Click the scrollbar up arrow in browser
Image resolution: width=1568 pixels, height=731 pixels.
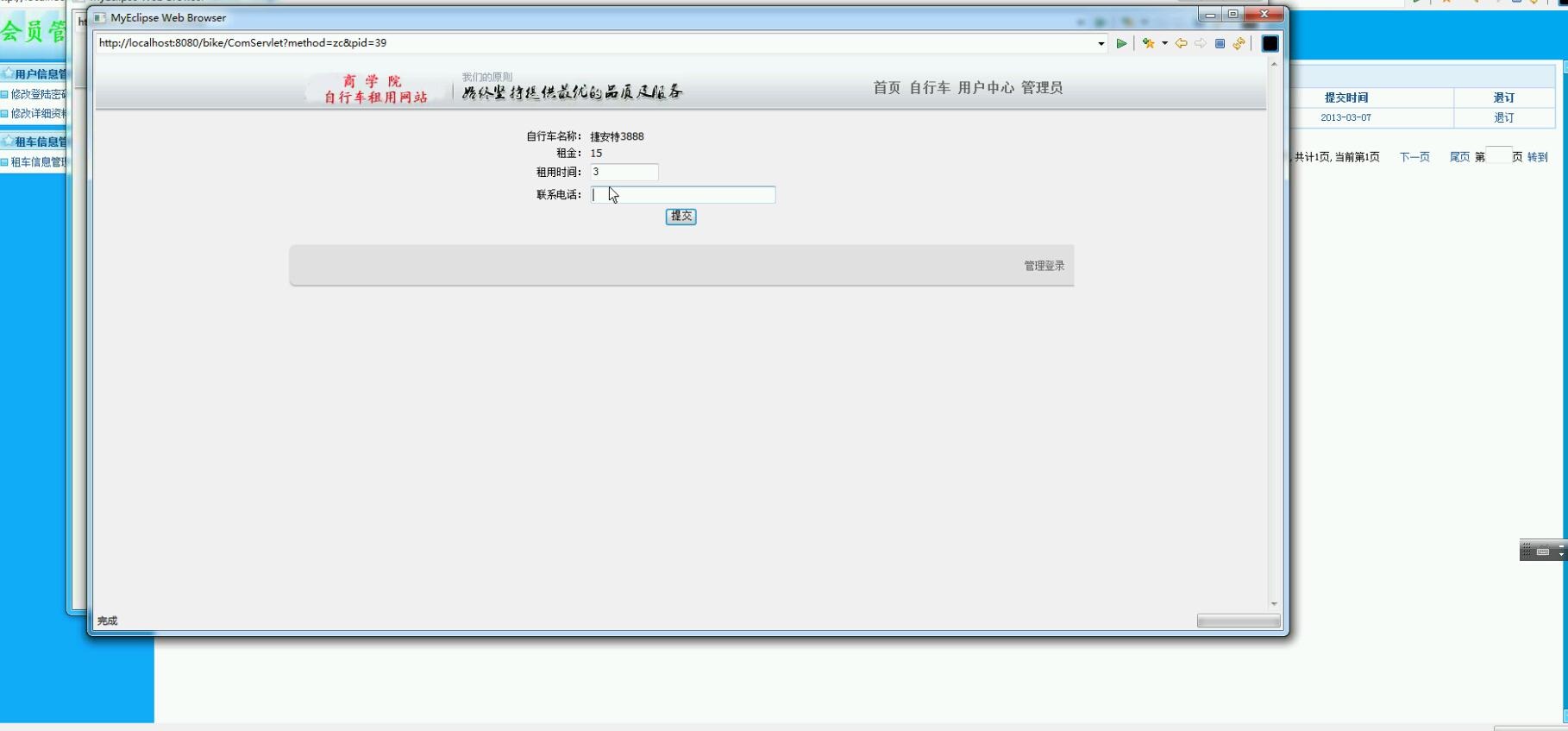1274,64
